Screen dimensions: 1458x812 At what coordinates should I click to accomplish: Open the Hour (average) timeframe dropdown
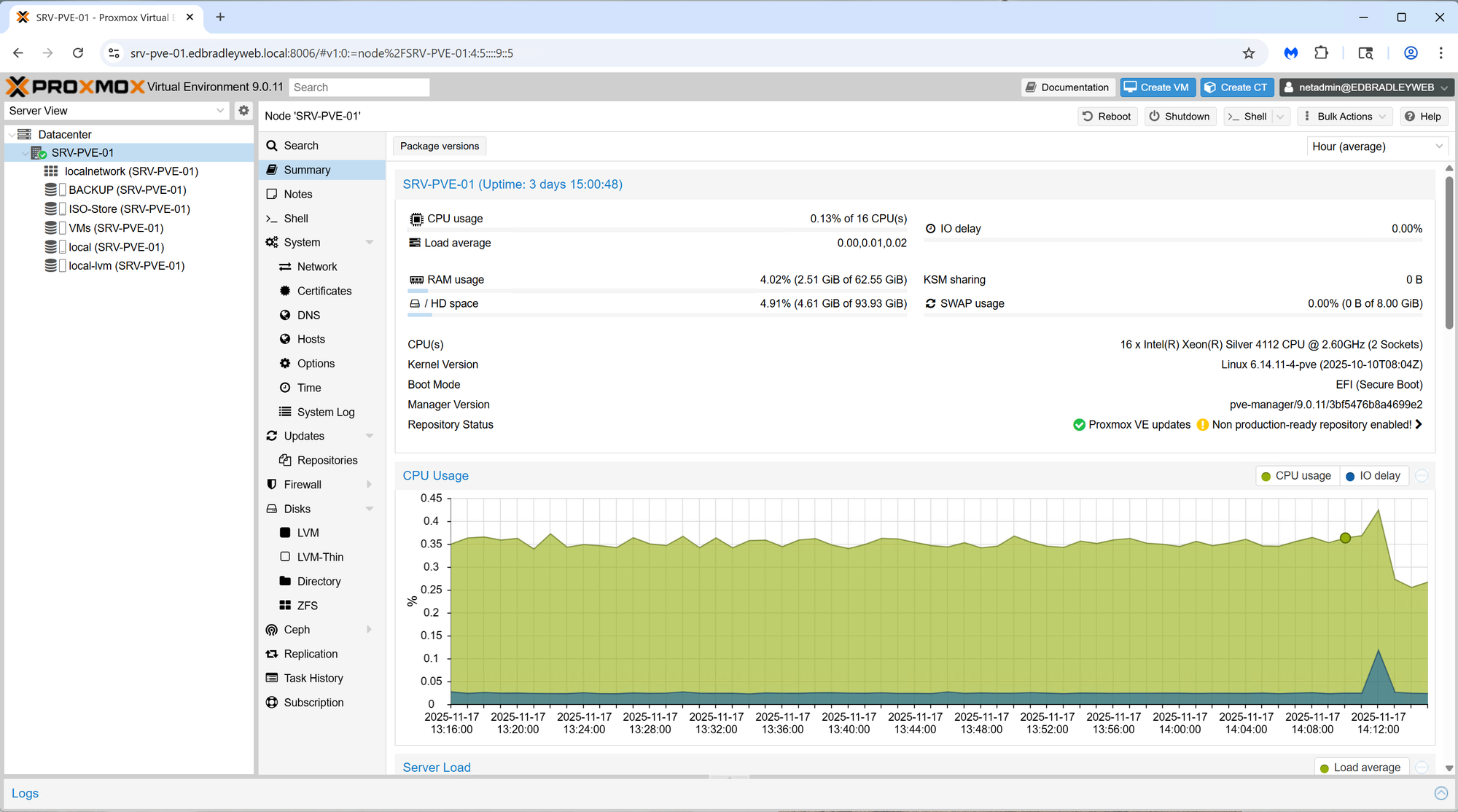point(1376,147)
